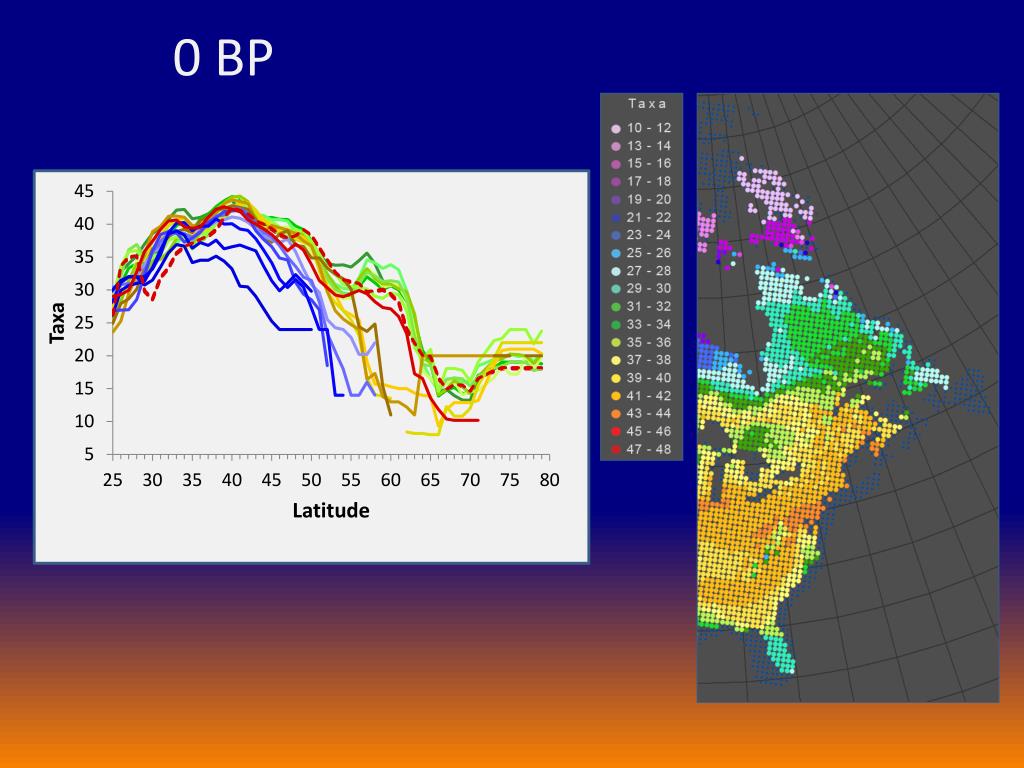
Task: Click the "0 BP" slide title
Action: tap(222, 61)
